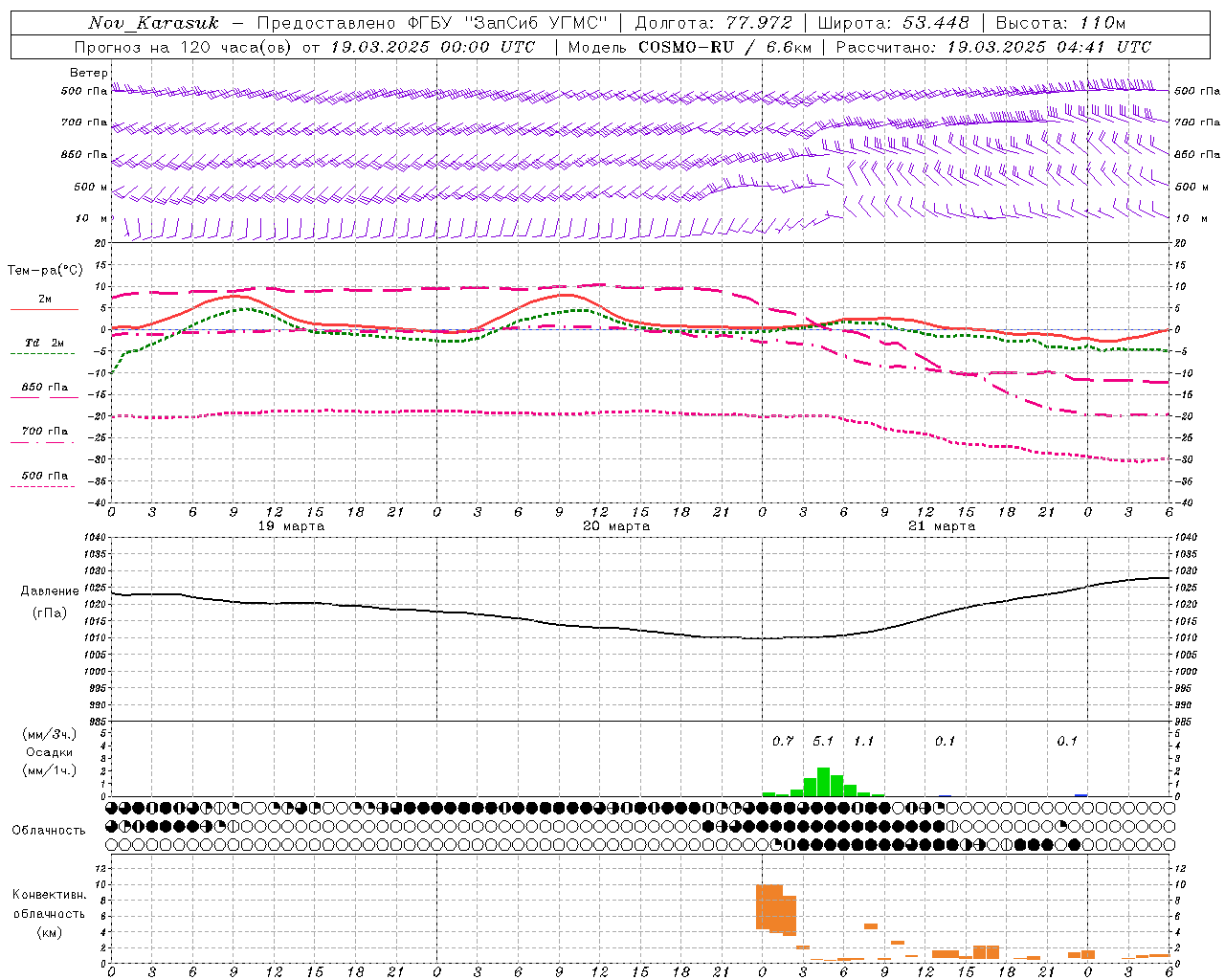Select the Высота: 110м elevation text
Viewport: 1225px width, 980px height.
(x=1060, y=23)
